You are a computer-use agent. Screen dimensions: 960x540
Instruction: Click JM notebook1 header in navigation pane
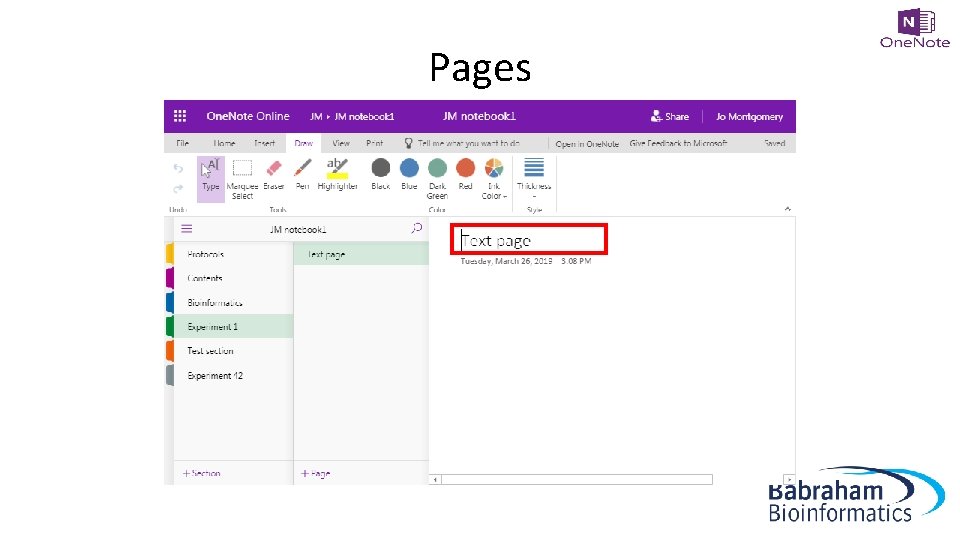tap(298, 230)
